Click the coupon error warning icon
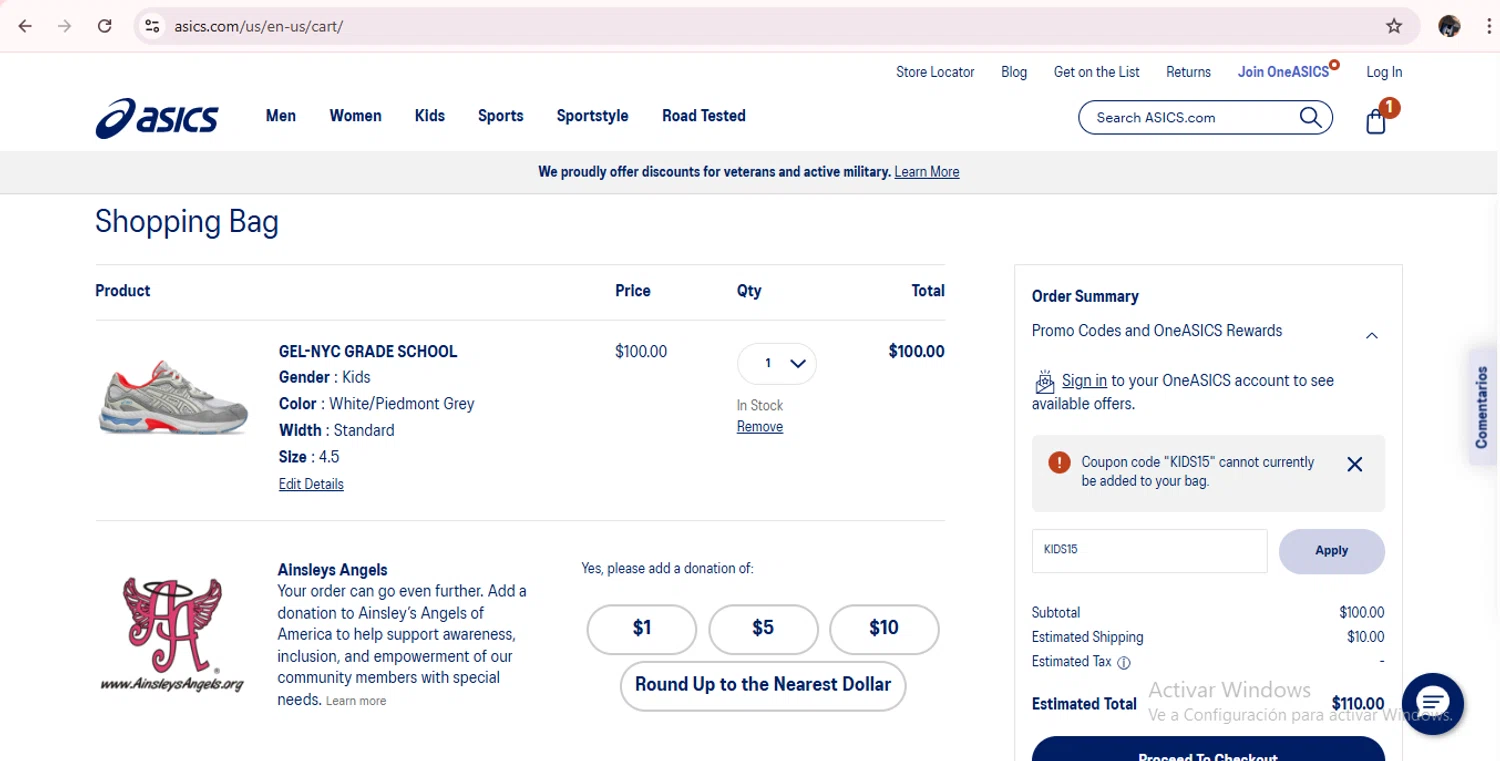The image size is (1500, 761). pyautogui.click(x=1059, y=462)
